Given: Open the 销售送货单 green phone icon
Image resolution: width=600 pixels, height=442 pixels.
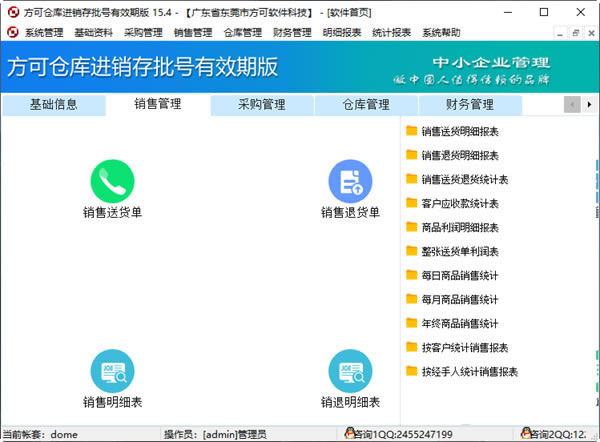Looking at the screenshot, I should coord(112,181).
